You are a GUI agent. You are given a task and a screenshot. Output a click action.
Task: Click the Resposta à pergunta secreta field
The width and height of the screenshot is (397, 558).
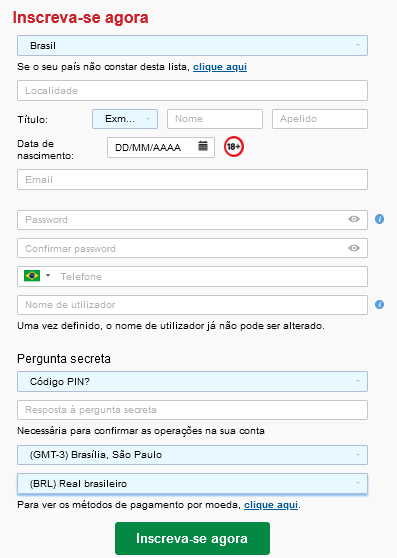[192, 410]
